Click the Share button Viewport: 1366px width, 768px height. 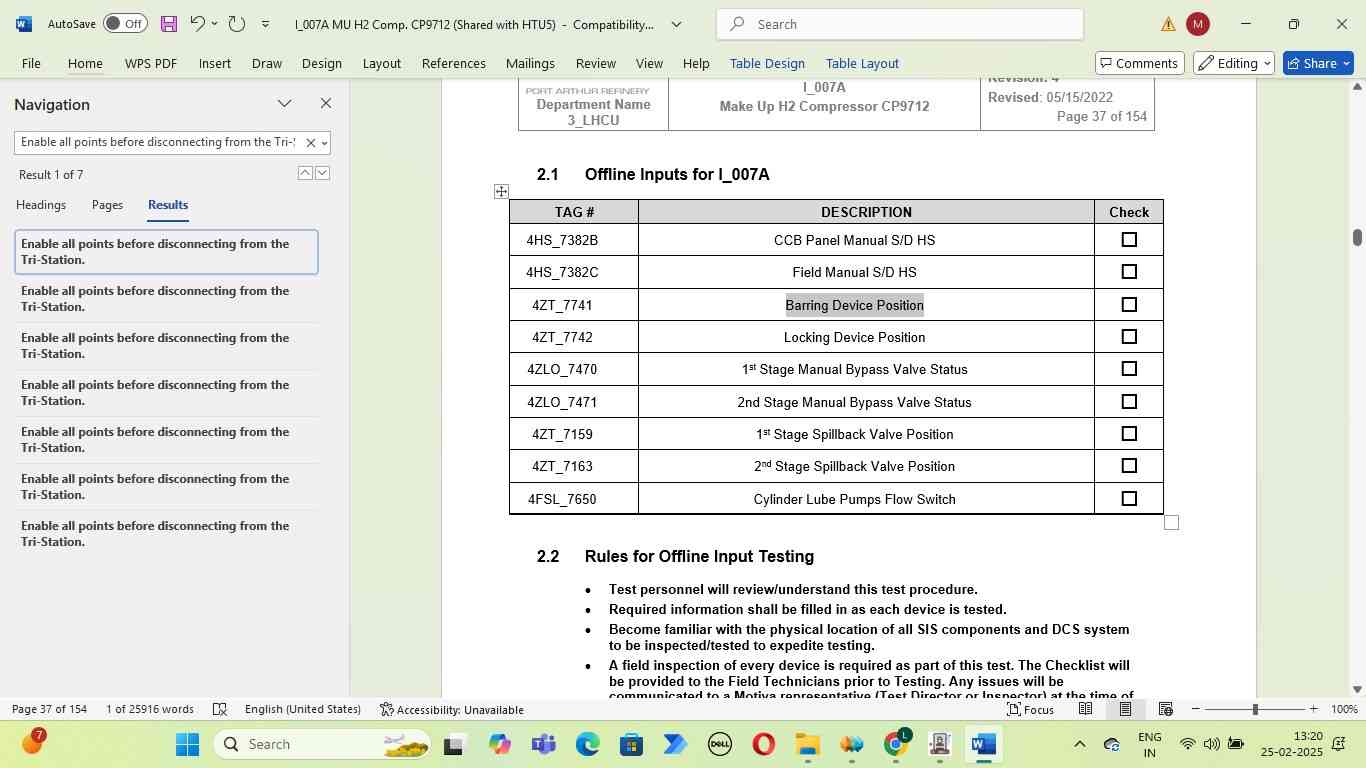[1318, 63]
